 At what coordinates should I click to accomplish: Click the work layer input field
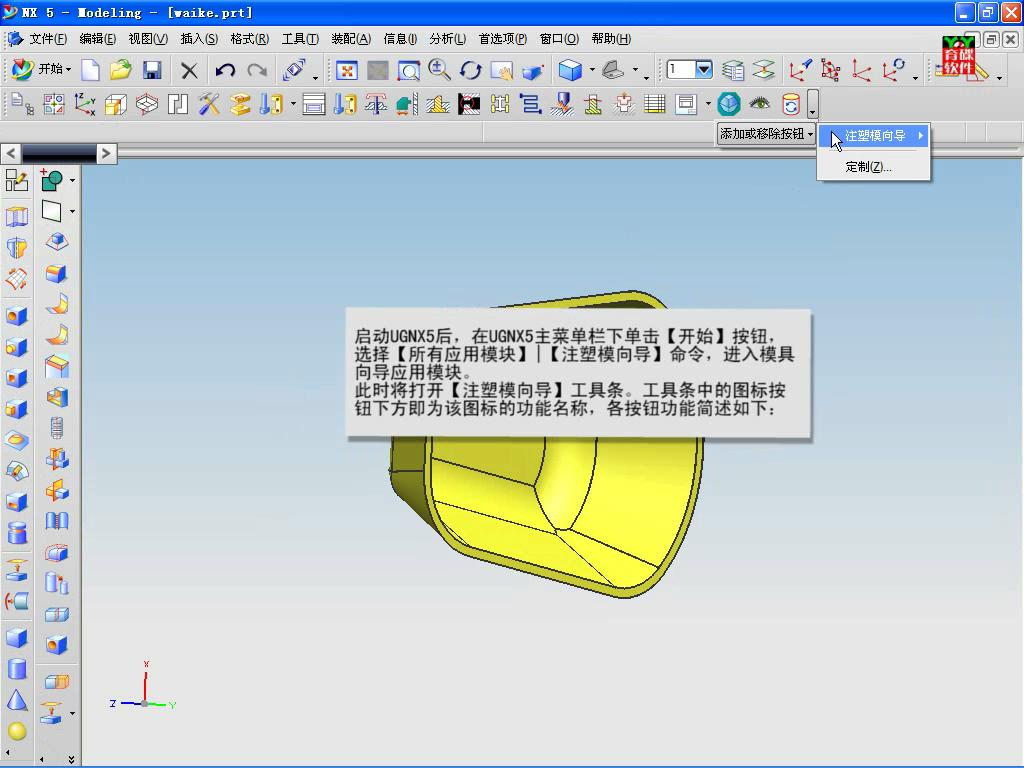pos(680,69)
